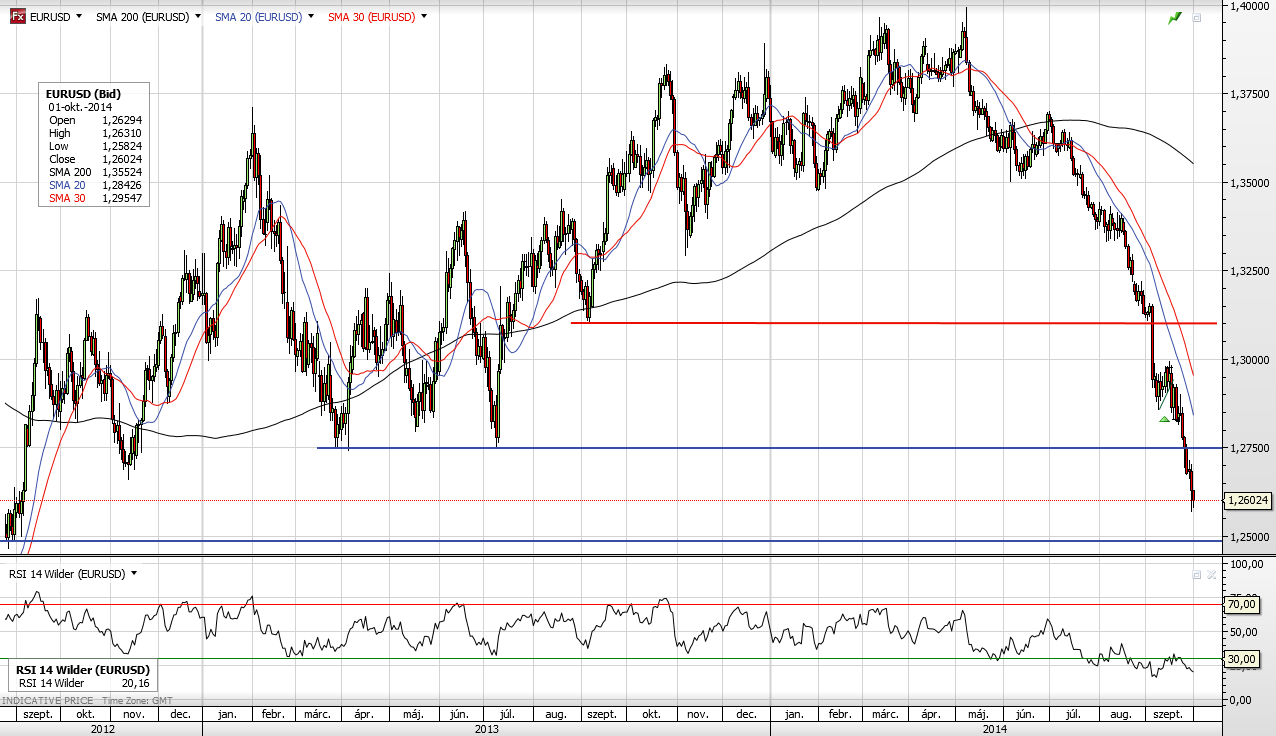Click the High 1,26310 value

point(121,133)
